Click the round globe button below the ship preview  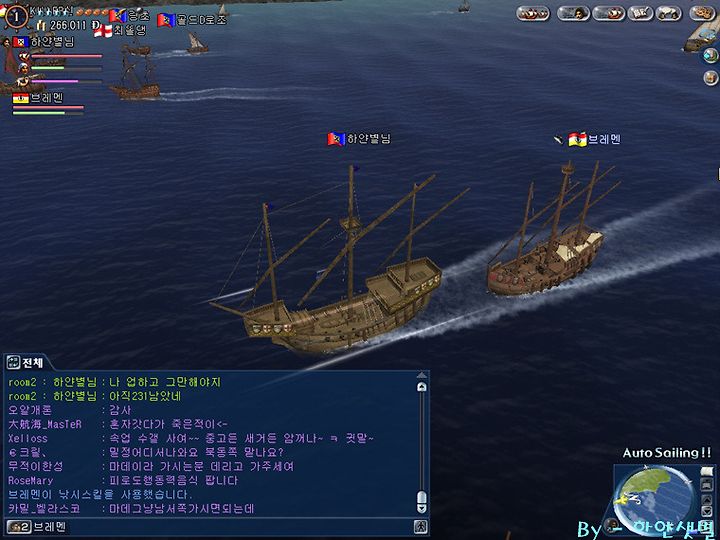pyautogui.click(x=710, y=56)
